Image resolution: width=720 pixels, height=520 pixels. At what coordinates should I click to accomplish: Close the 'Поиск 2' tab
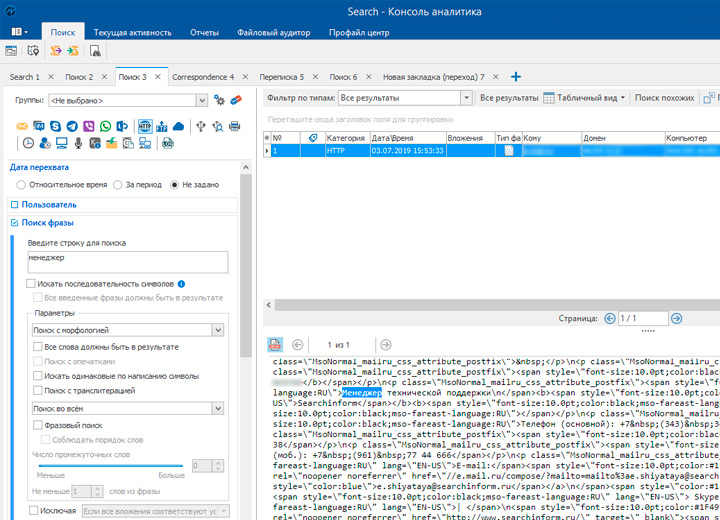[x=105, y=77]
